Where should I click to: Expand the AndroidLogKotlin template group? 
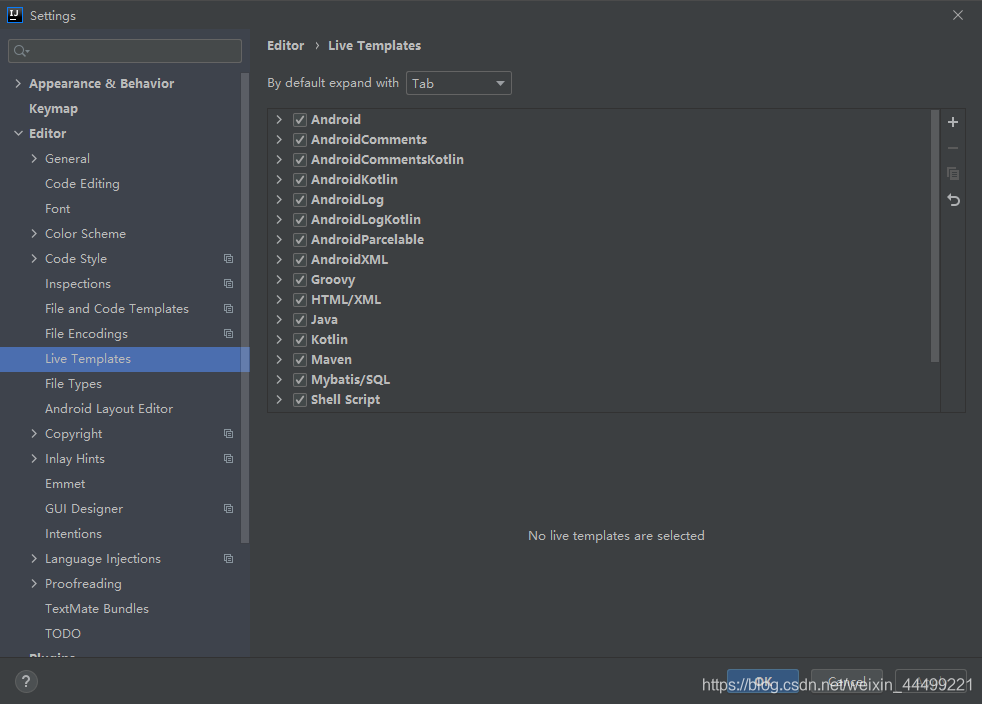[x=279, y=219]
